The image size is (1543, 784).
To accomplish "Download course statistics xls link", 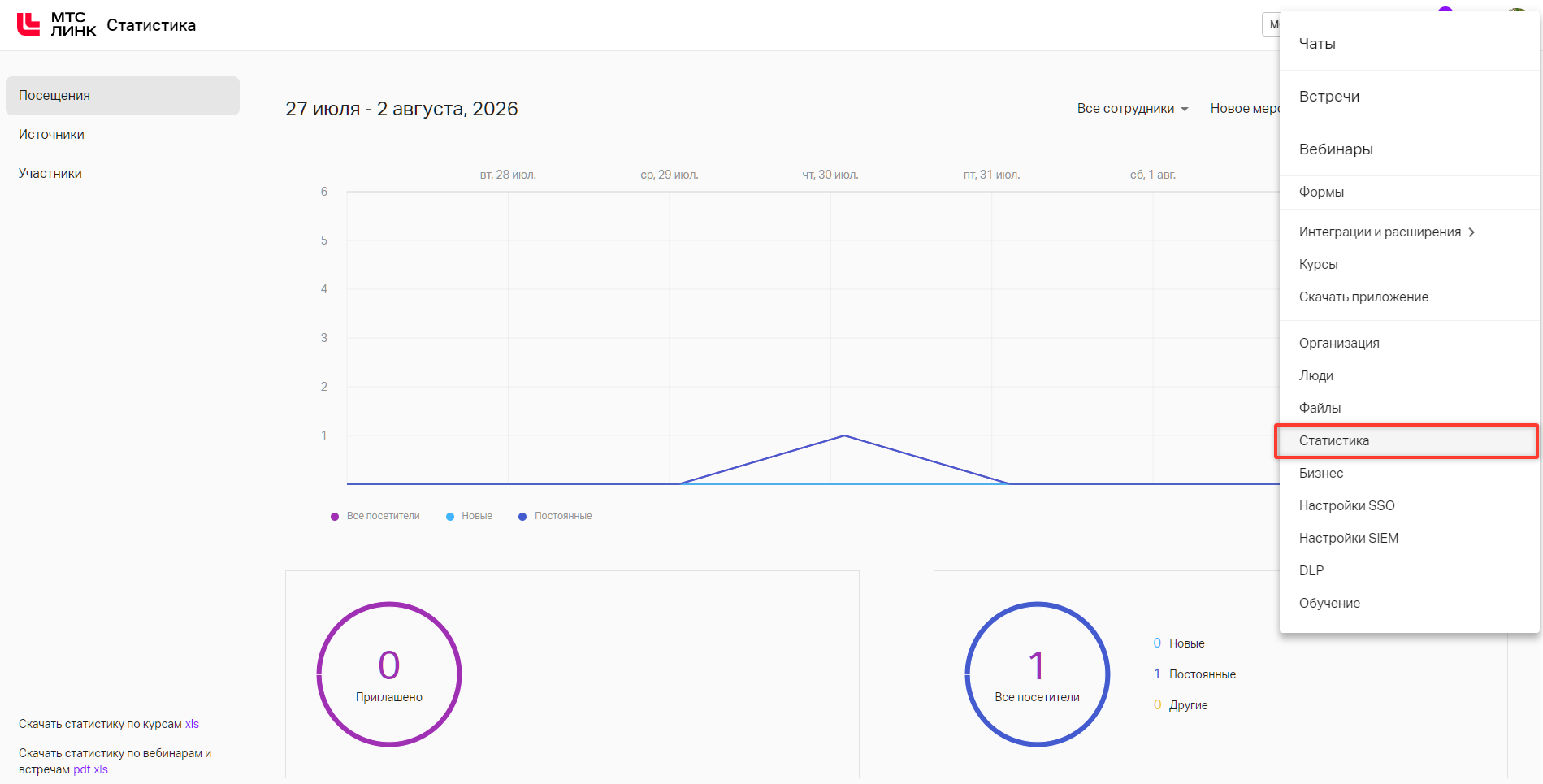I will click(x=192, y=724).
